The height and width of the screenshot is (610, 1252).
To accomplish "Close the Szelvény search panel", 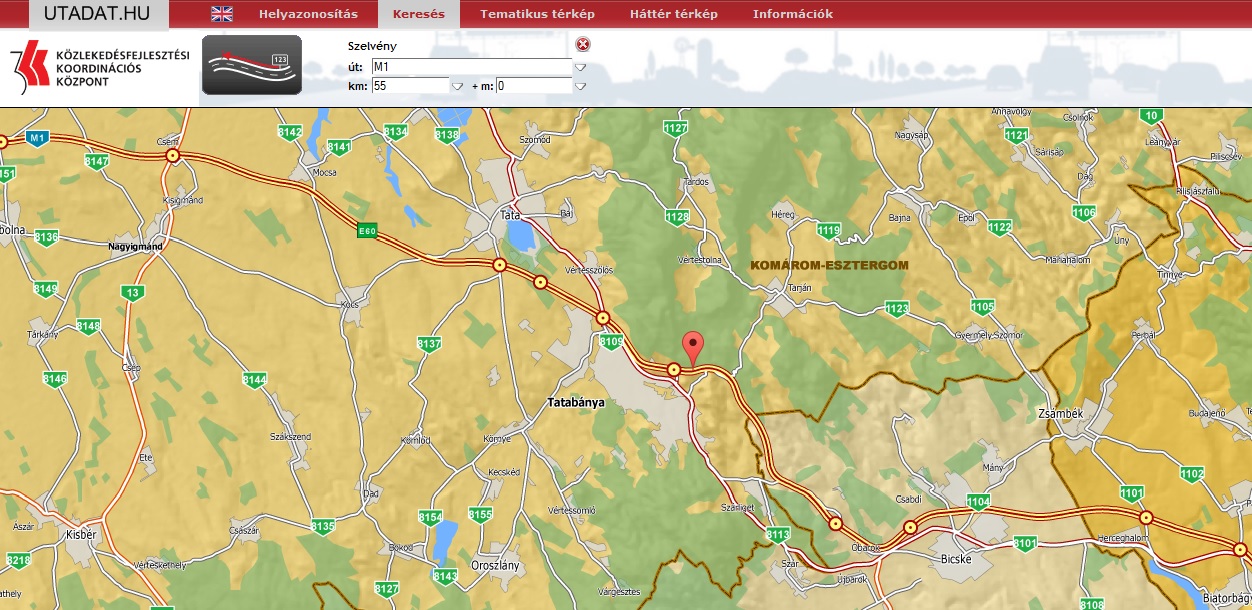I will coord(583,44).
